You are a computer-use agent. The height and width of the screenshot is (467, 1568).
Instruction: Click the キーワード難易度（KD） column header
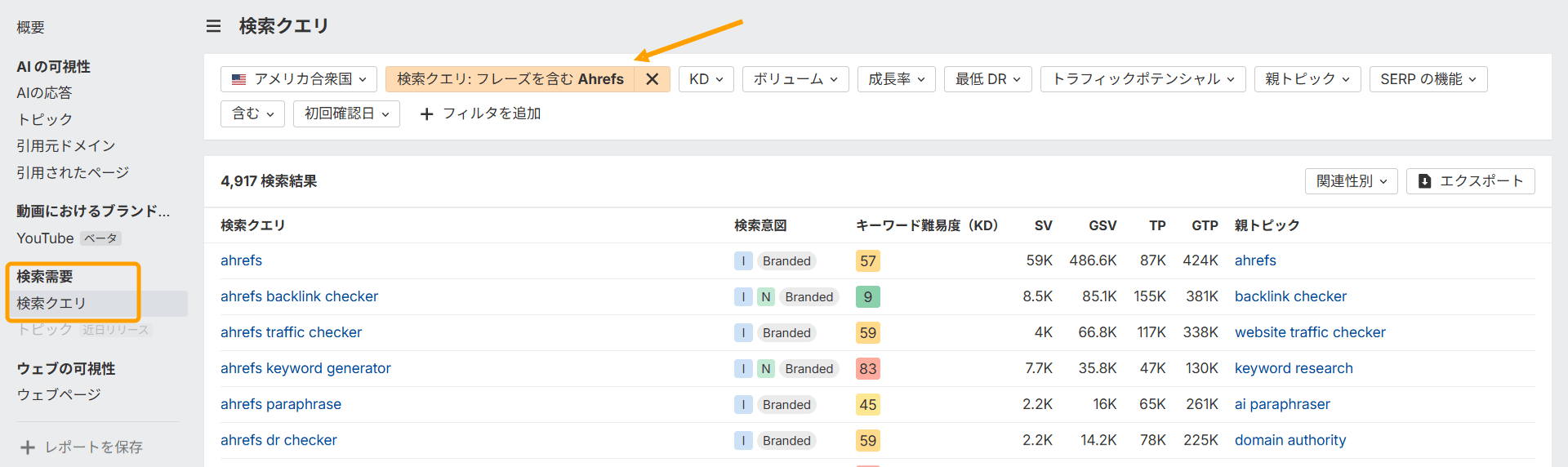pos(927,225)
